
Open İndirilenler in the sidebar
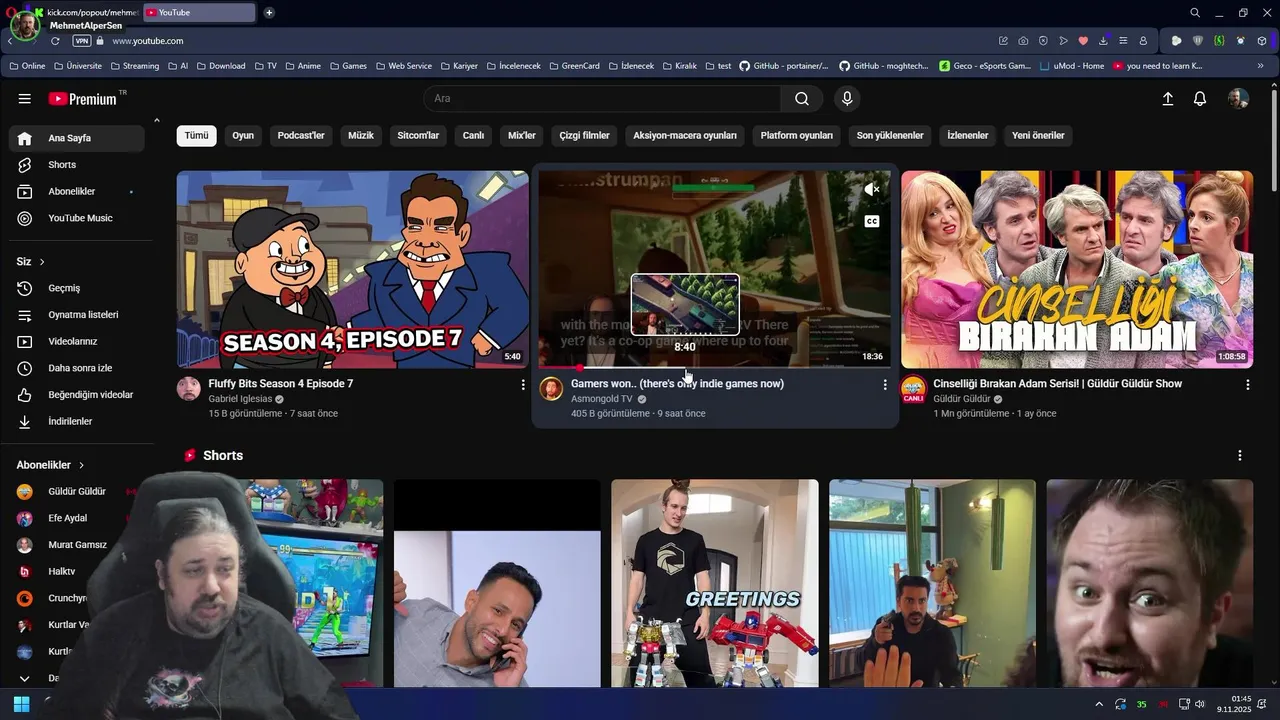coord(76,421)
